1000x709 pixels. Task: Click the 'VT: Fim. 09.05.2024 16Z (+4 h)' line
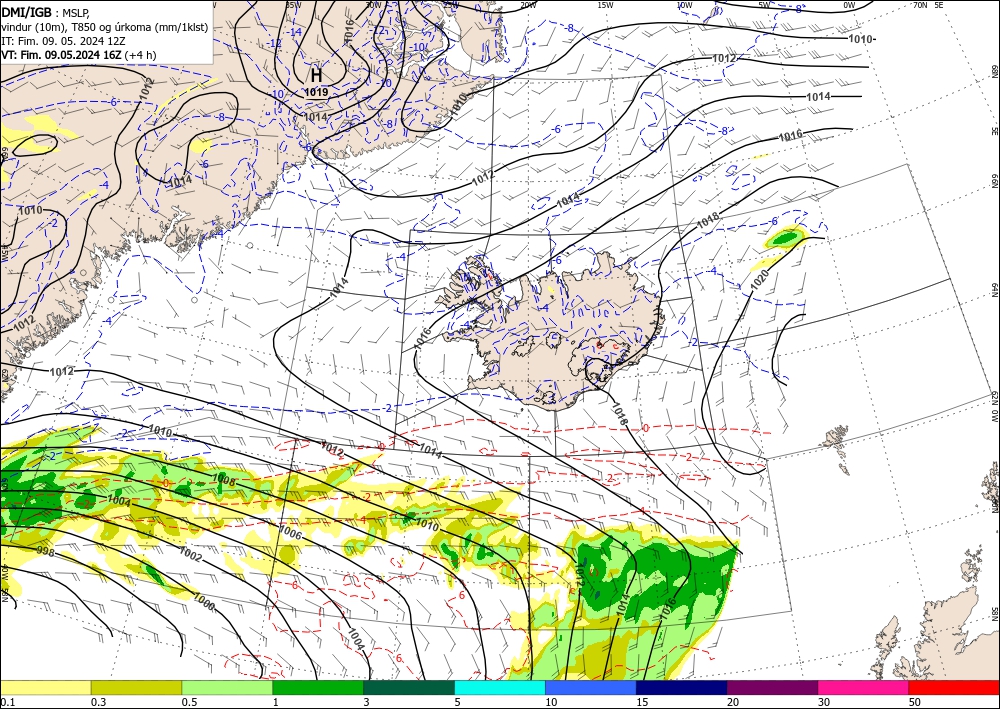(x=79, y=55)
